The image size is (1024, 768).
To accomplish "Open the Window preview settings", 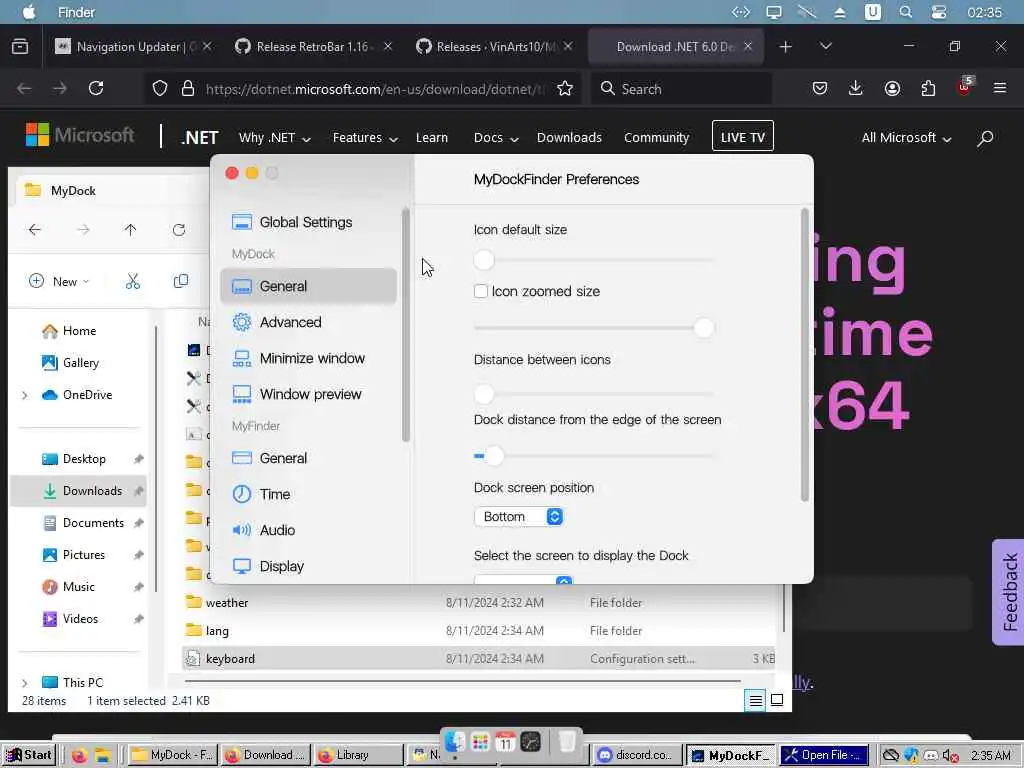I will 296,394.
